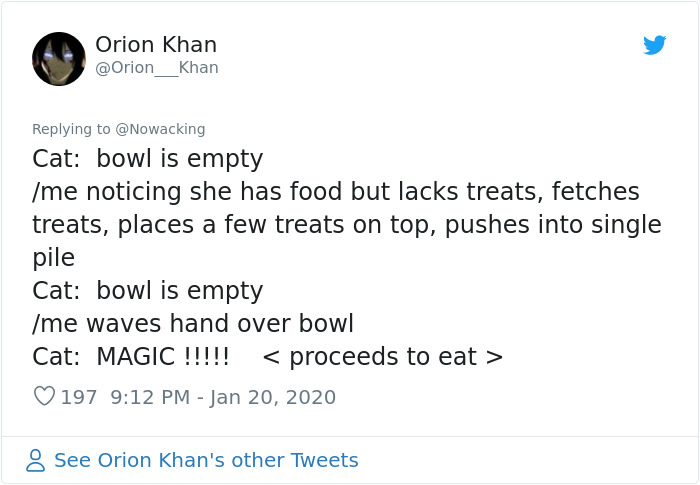Click the 'Replying to' label

[72, 129]
